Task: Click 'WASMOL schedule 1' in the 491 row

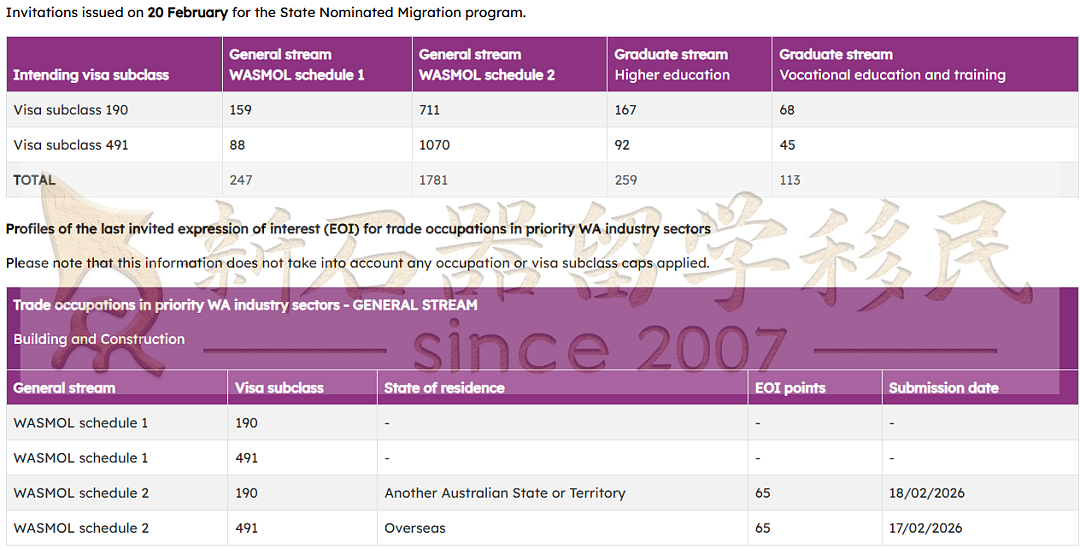Action: click(x=81, y=458)
